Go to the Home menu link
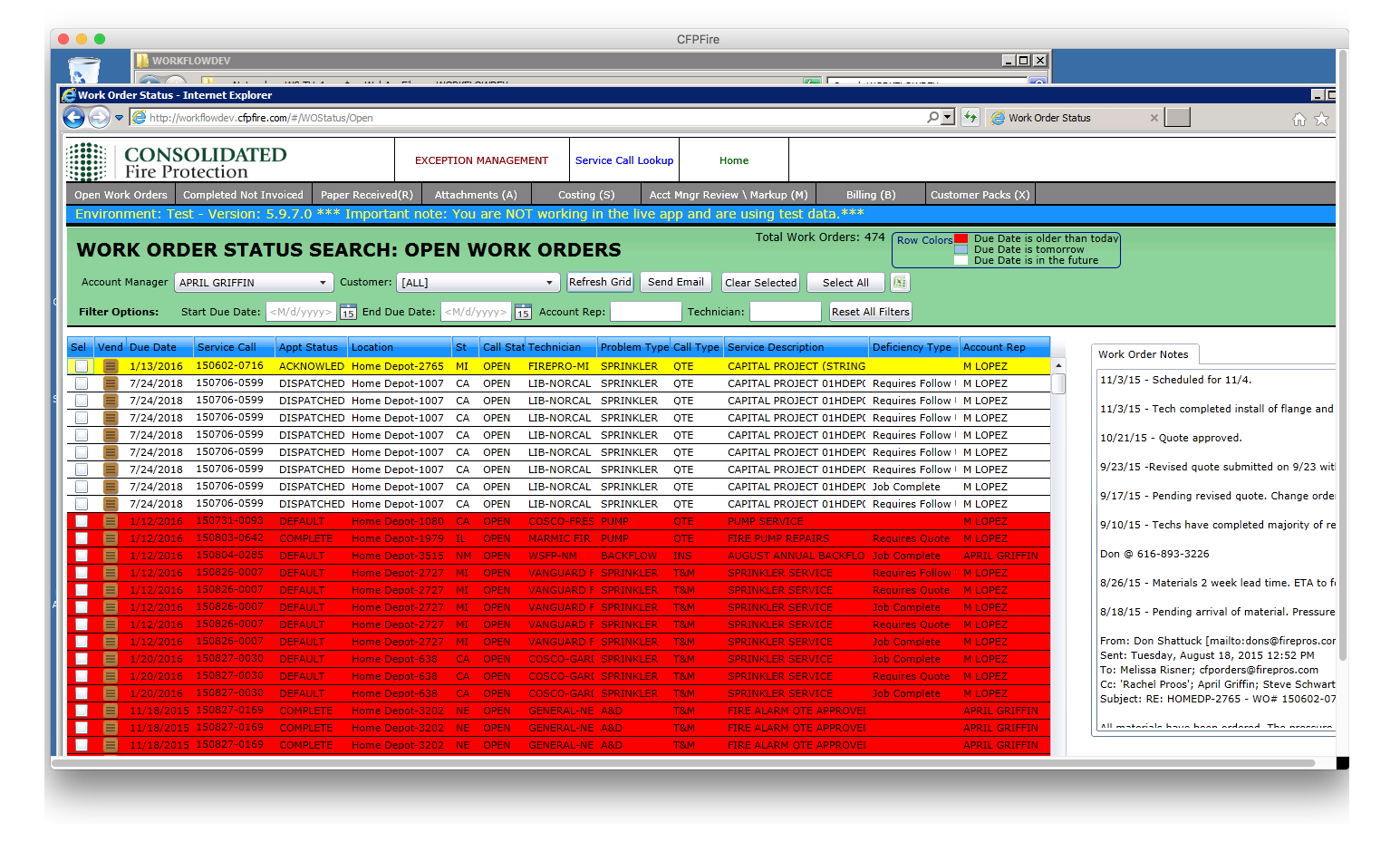 pyautogui.click(x=734, y=160)
